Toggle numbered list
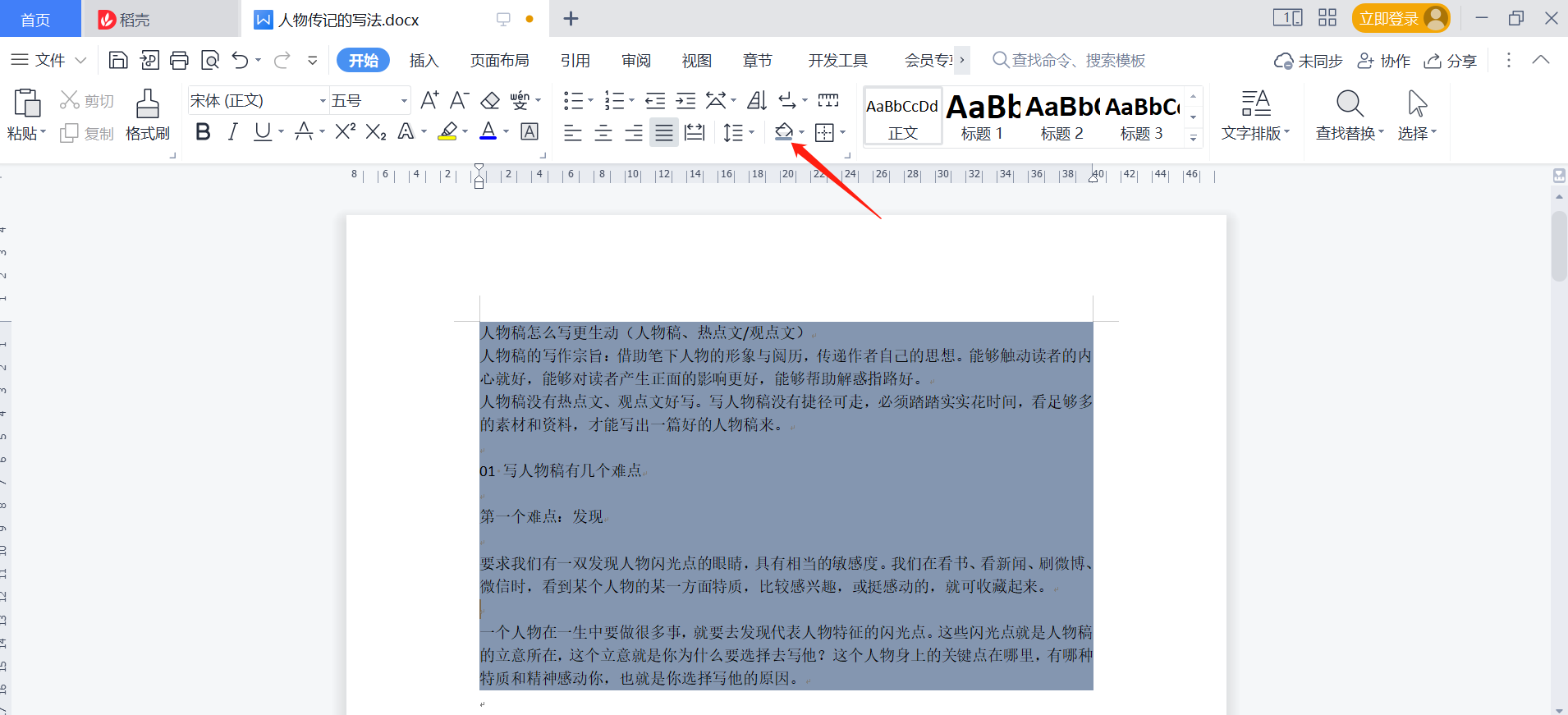This screenshot has height=715, width=1568. [x=614, y=100]
